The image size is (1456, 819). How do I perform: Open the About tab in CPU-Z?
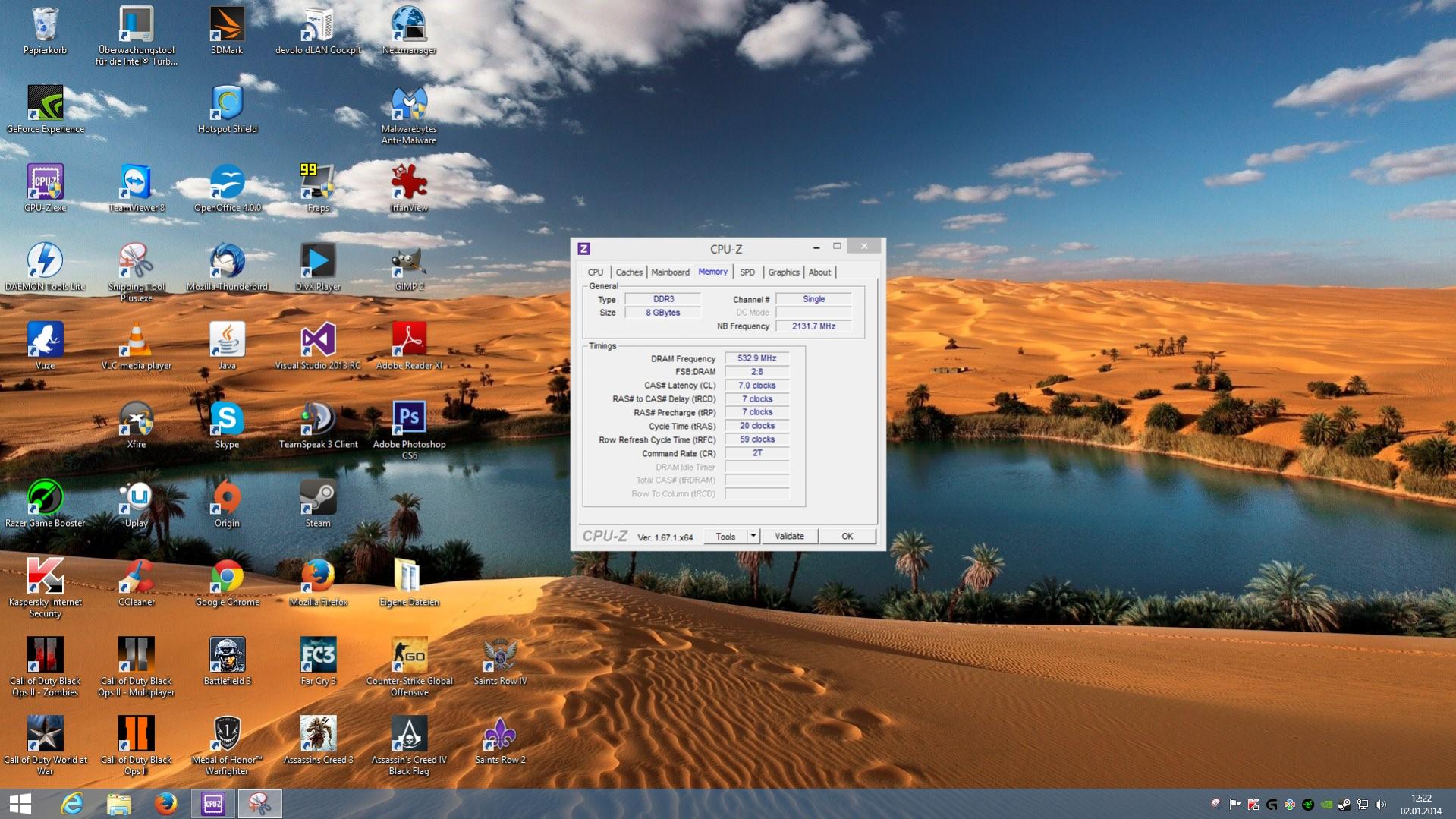pos(819,272)
